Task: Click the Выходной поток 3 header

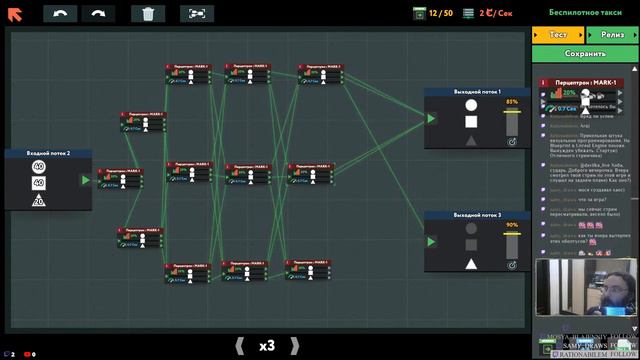Action: pos(477,215)
